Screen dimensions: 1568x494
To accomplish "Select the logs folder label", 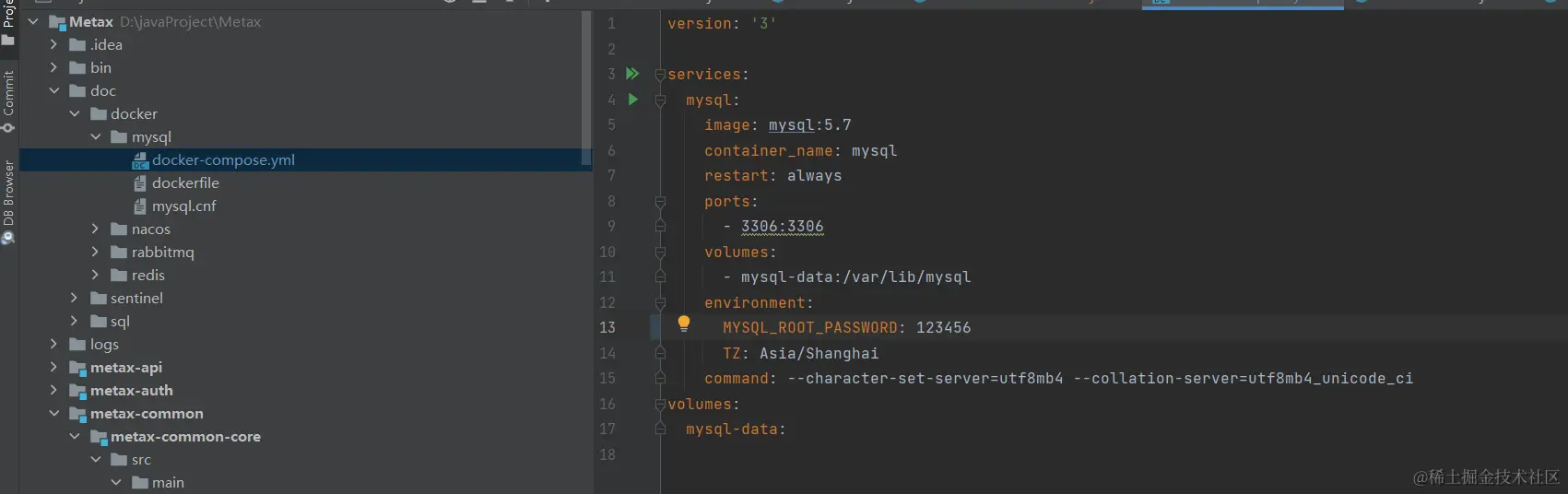I will (104, 345).
